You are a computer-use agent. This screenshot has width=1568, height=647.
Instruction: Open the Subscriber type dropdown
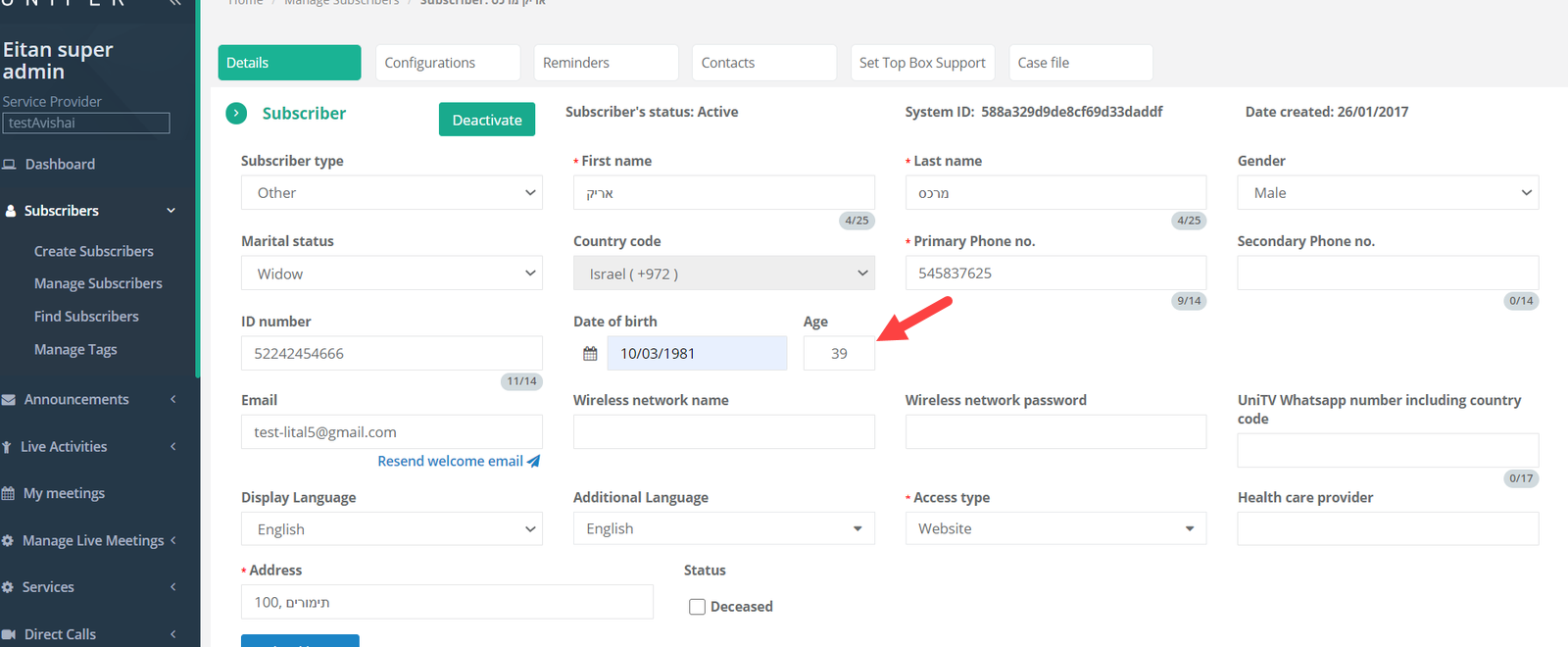[391, 193]
